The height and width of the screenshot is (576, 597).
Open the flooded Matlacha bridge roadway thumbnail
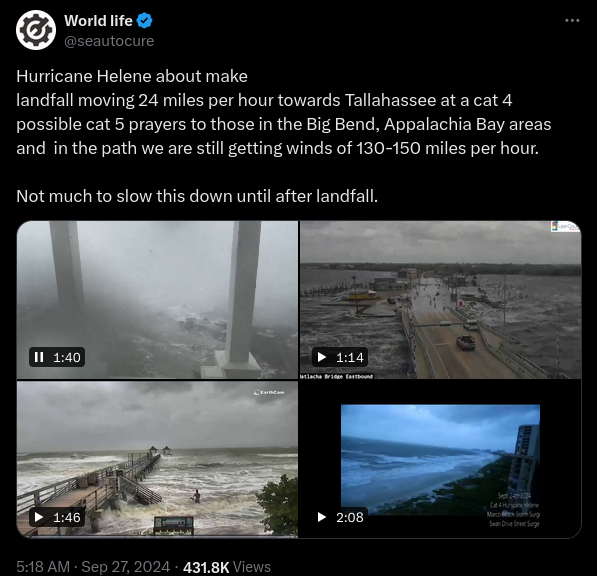click(x=441, y=300)
